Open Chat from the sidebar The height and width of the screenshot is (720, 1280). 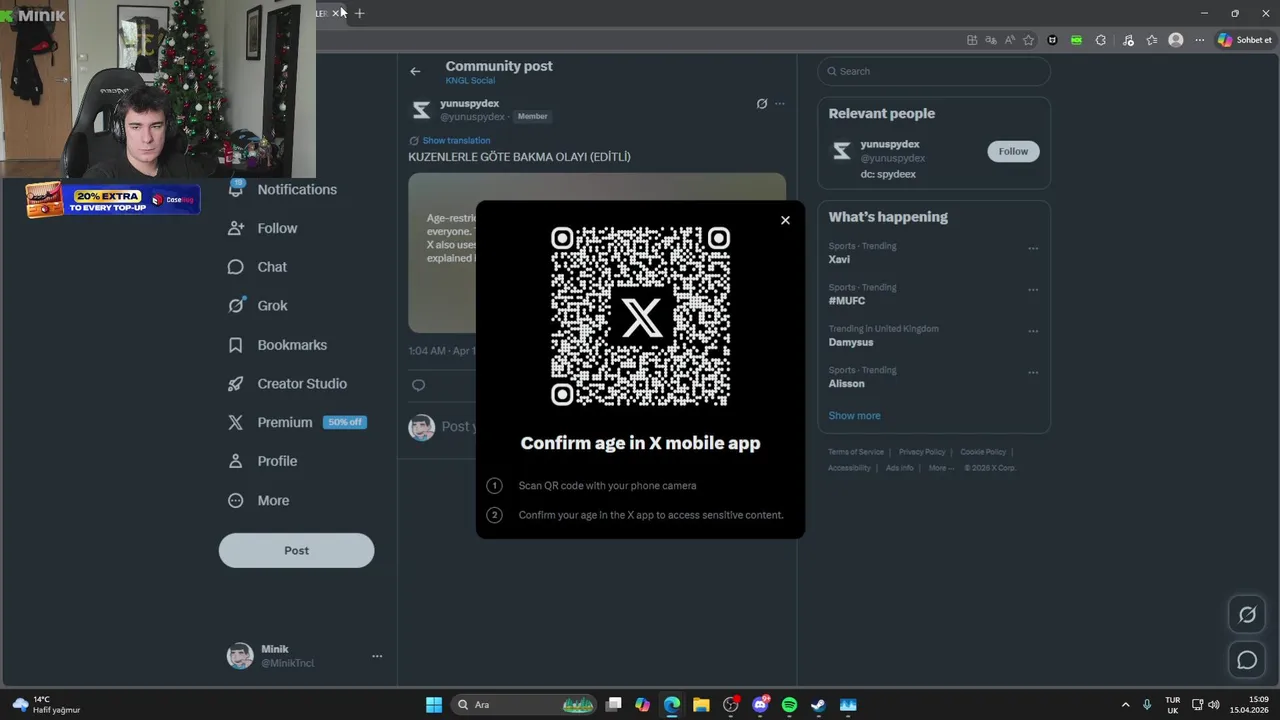click(x=258, y=267)
